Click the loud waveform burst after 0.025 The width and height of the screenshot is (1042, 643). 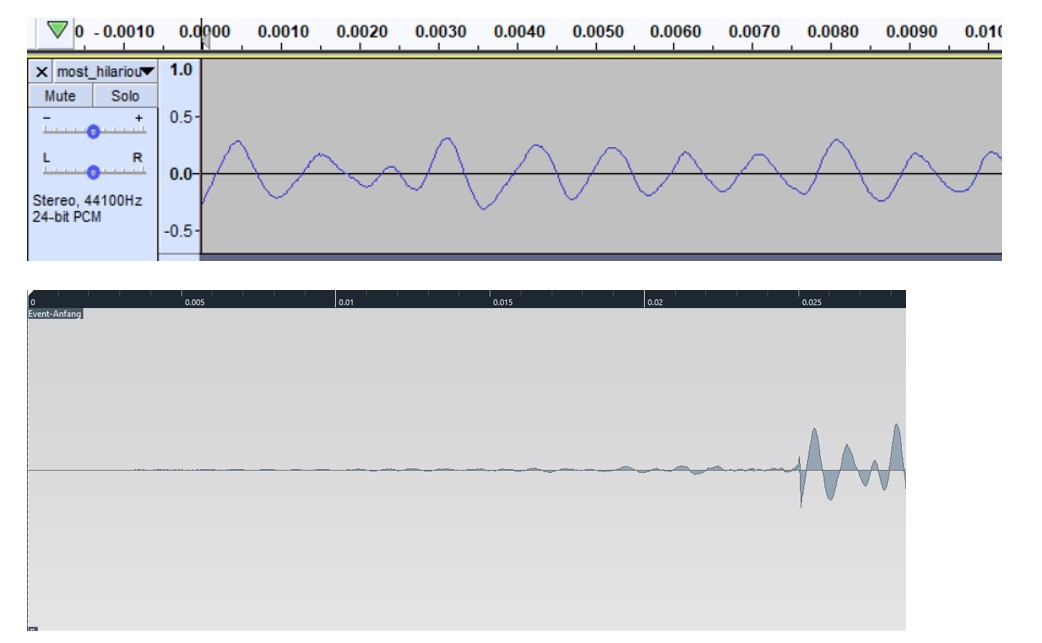[x=815, y=463]
